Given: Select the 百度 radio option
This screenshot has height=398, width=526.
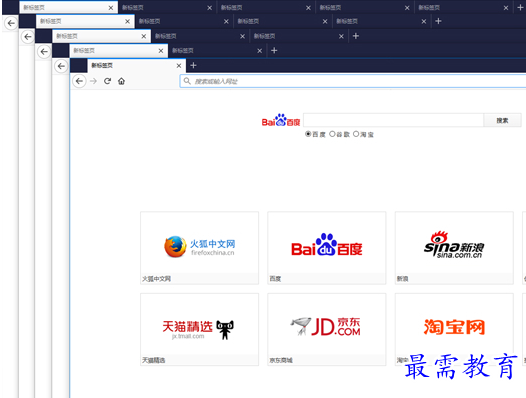Looking at the screenshot, I should coord(308,134).
